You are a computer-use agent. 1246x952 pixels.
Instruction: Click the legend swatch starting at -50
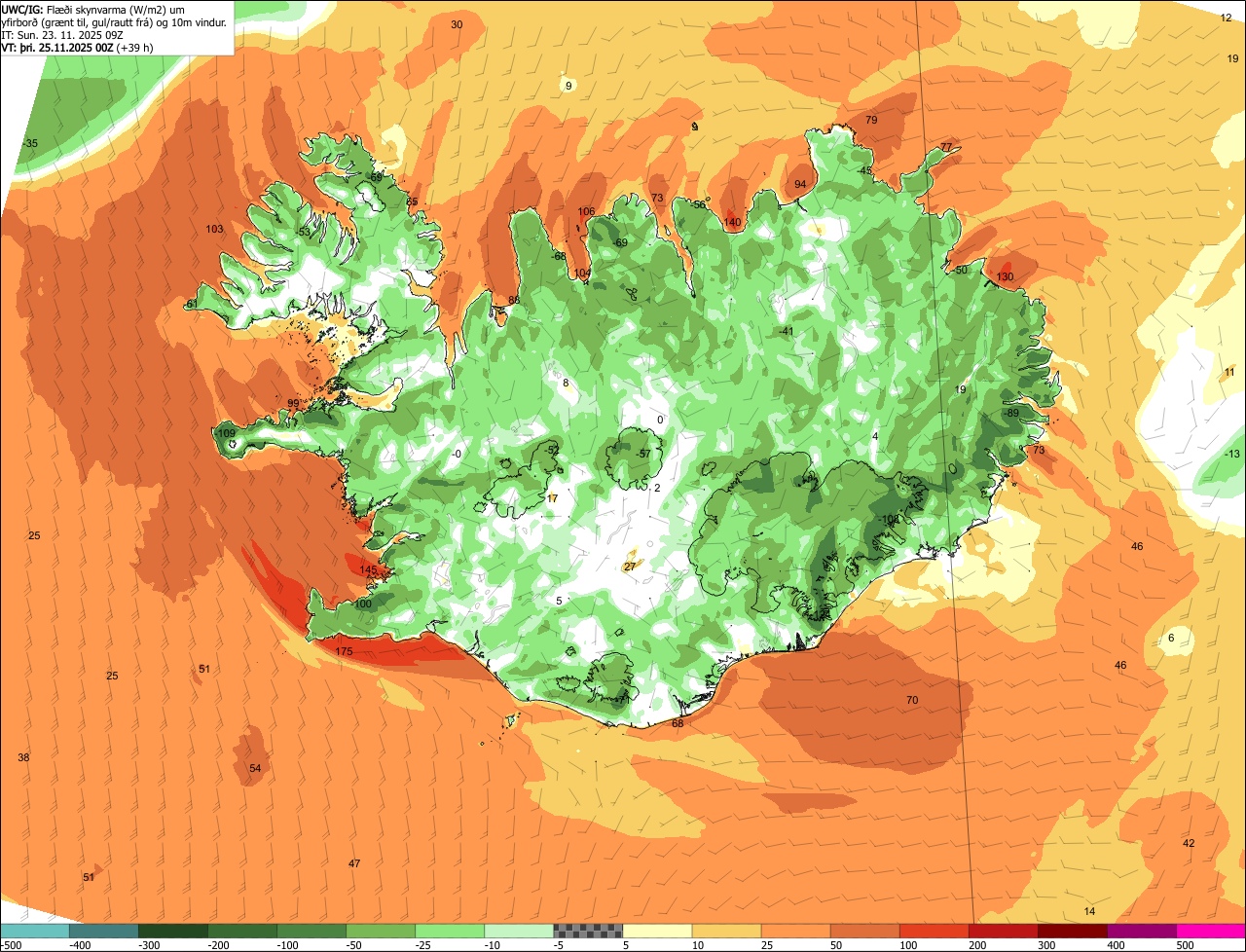coord(381,931)
